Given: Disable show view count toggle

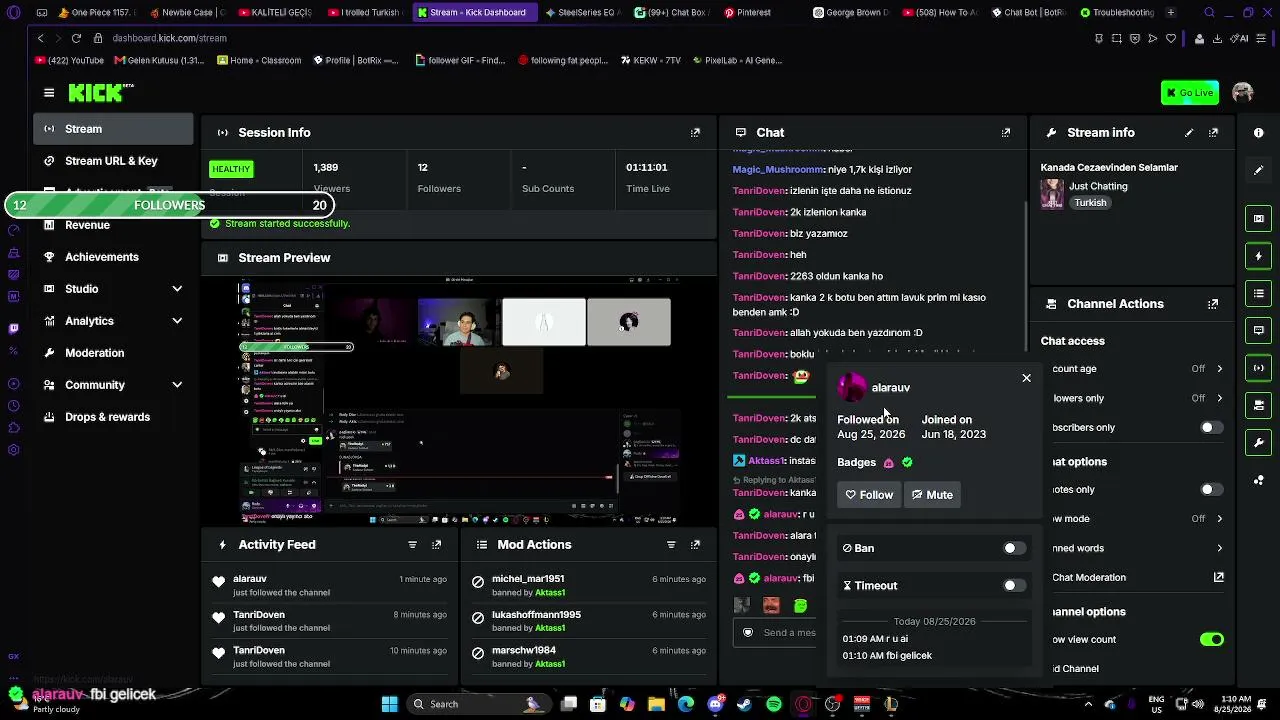Looking at the screenshot, I should 1211,640.
